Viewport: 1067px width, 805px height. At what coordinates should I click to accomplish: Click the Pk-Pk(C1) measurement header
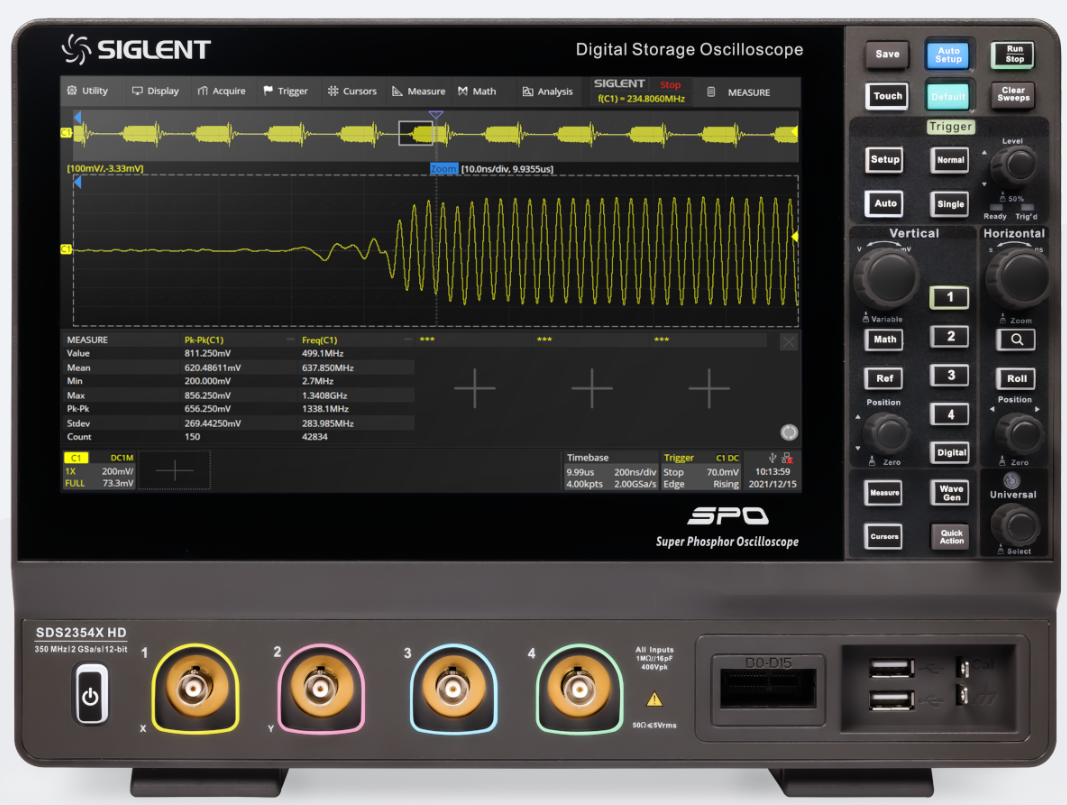[203, 340]
